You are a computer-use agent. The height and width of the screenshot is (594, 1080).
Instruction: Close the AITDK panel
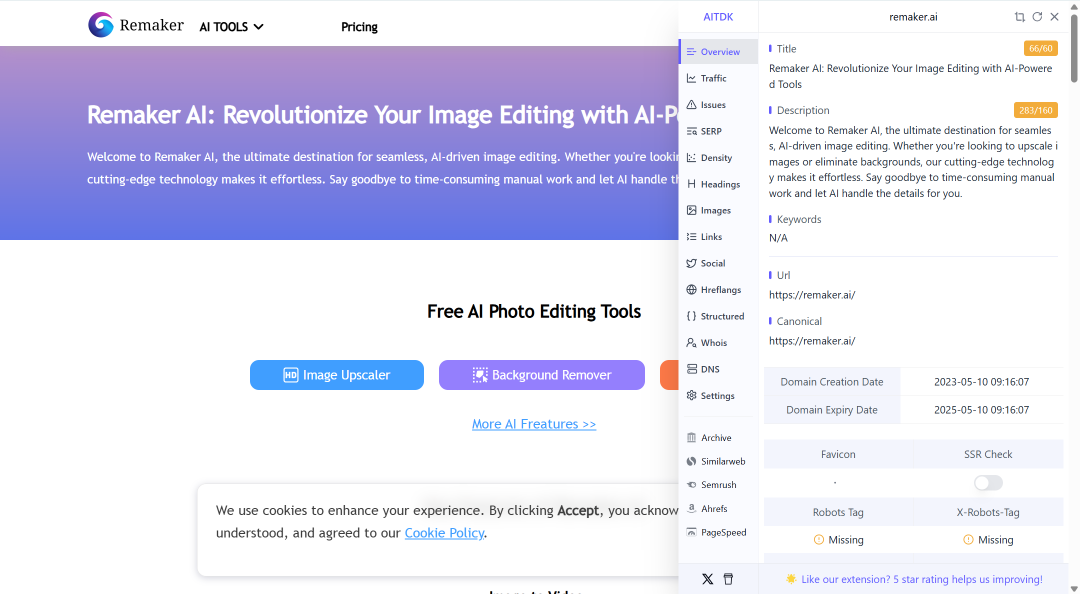click(1055, 17)
